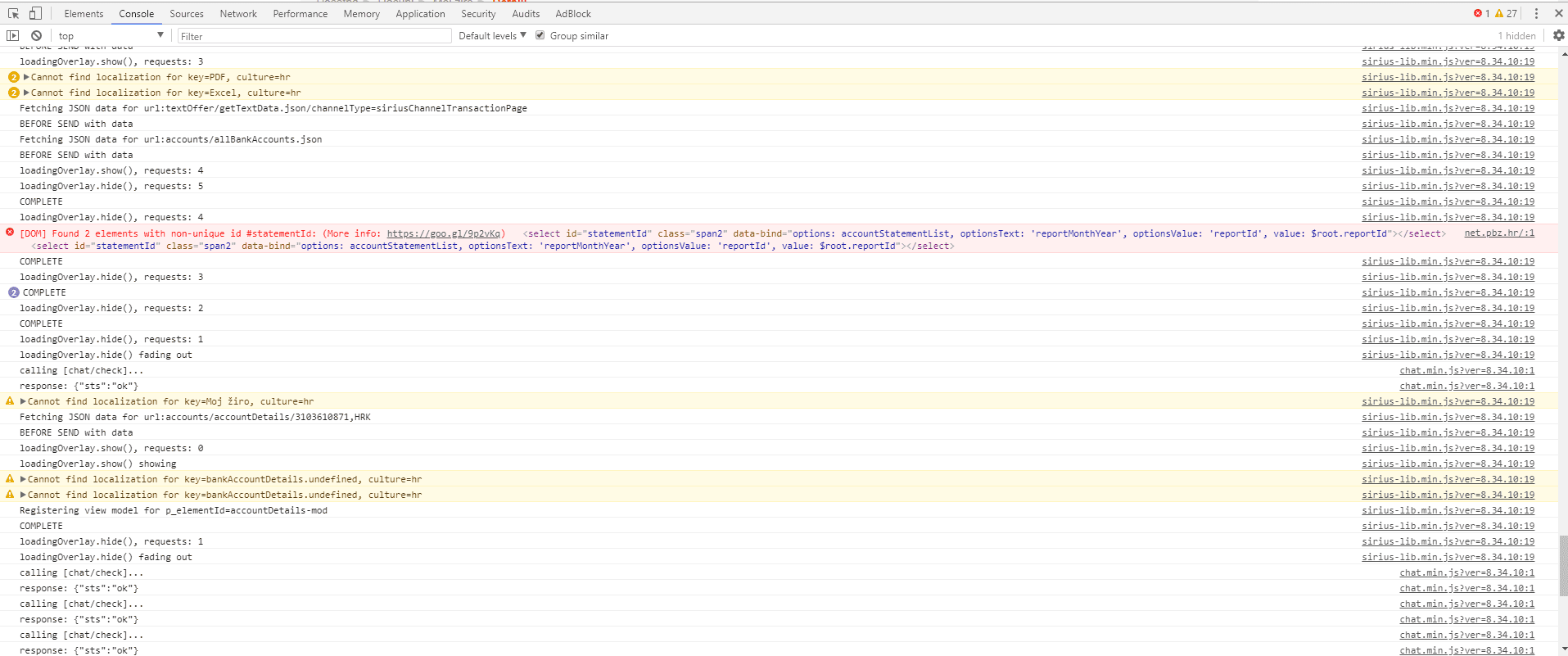
Task: Expand first 'bankAccountDetails.undefined' warning
Action: [23, 479]
